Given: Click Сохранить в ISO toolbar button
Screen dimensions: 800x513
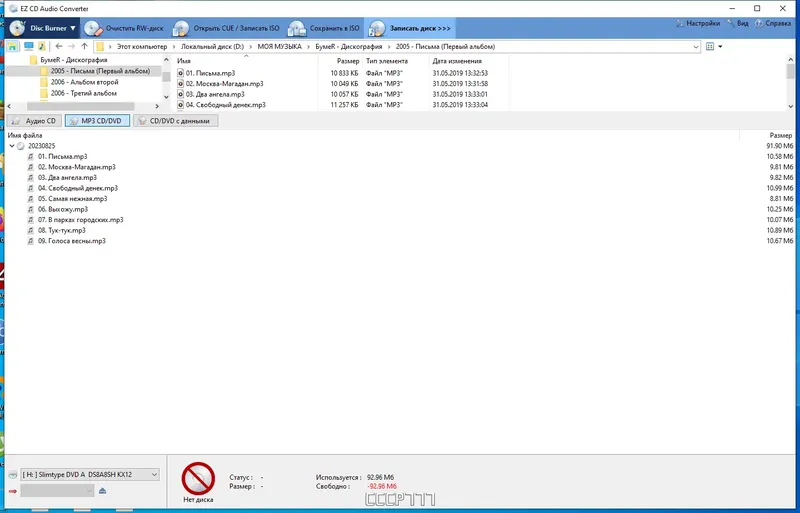Looking at the screenshot, I should tap(324, 29).
